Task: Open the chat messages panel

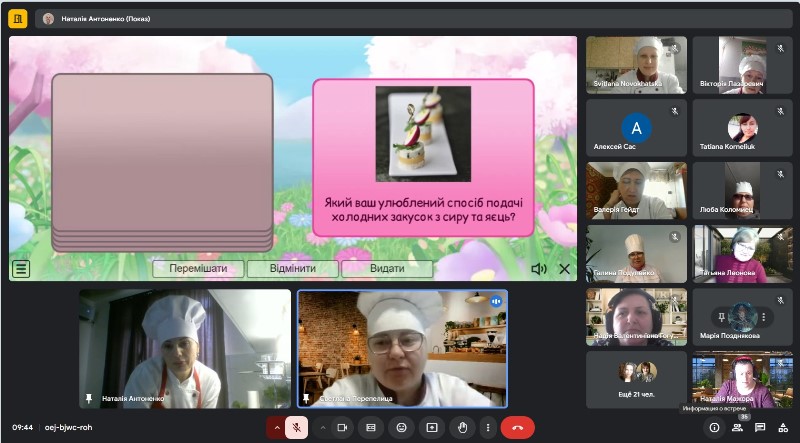Action: [x=760, y=428]
